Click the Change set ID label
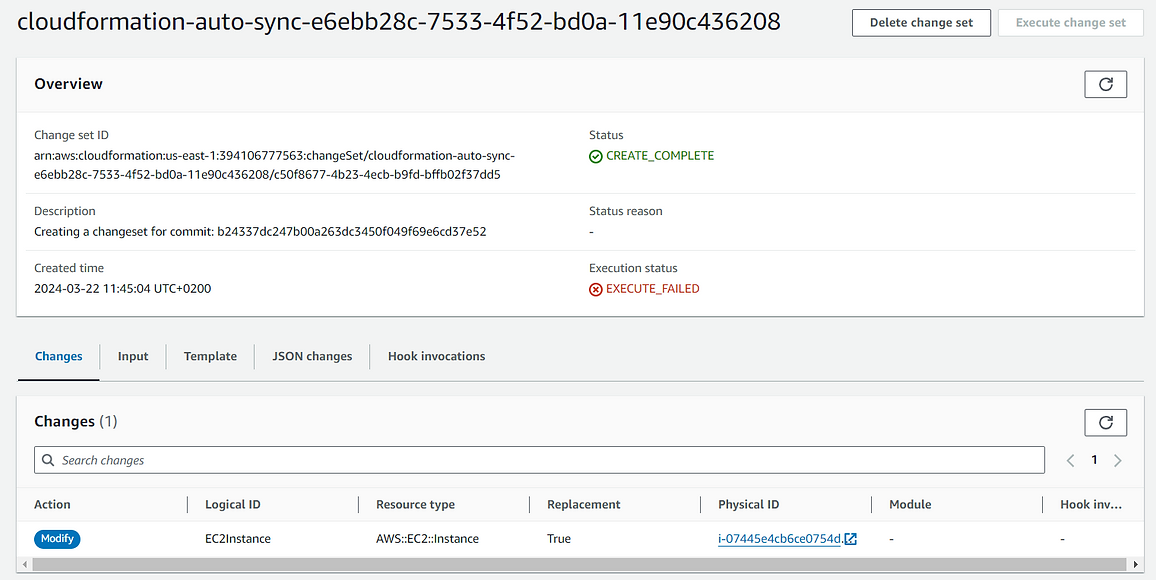Screen dimensions: 1156x580 (72, 135)
